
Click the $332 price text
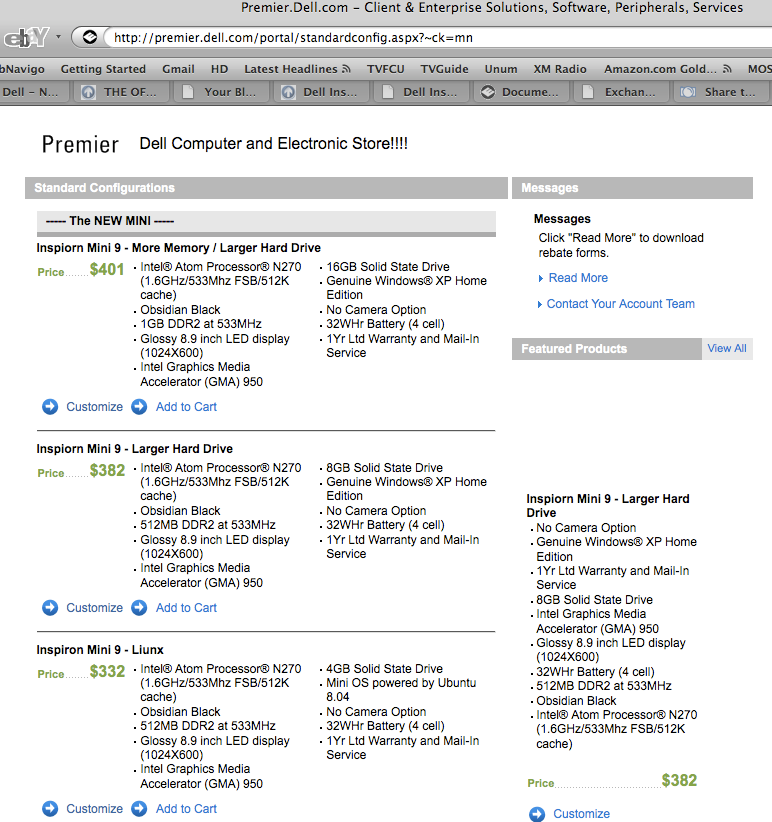tap(107, 672)
